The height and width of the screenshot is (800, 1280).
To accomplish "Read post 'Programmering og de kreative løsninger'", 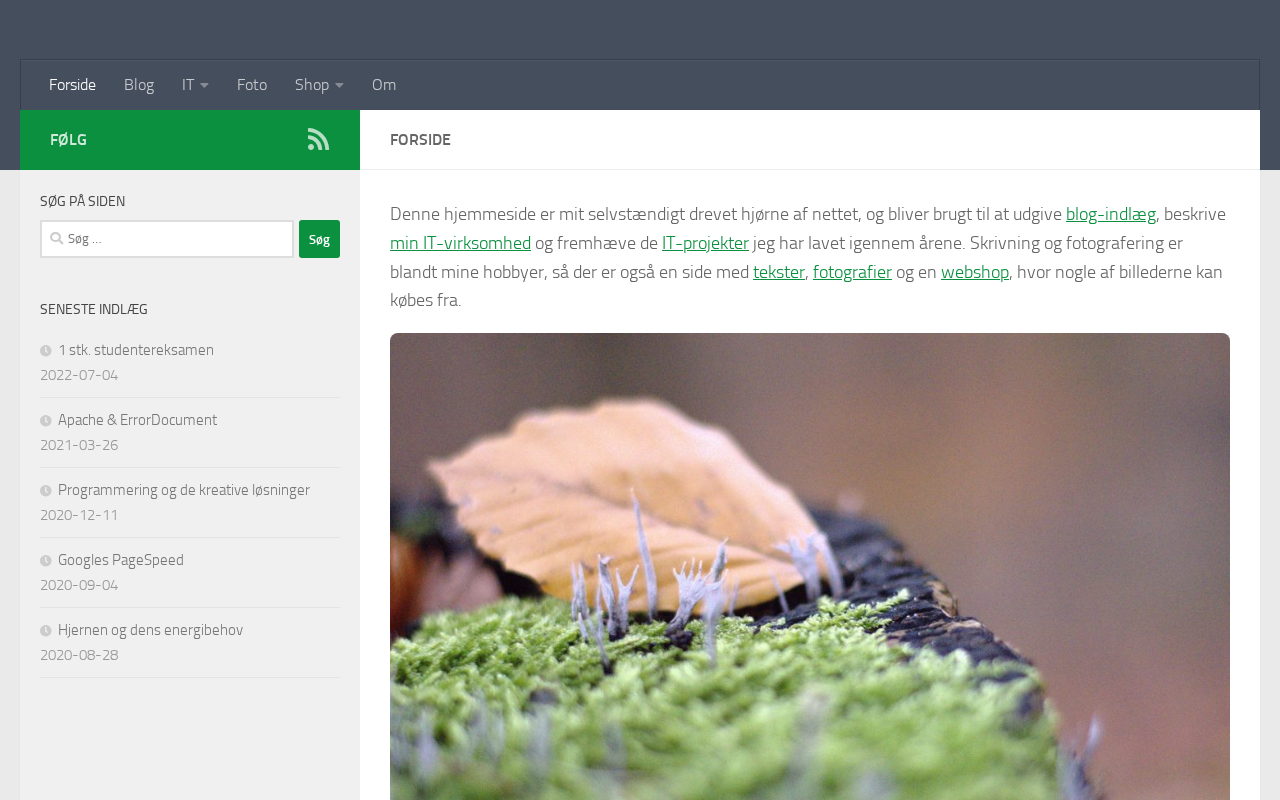I will click(184, 490).
